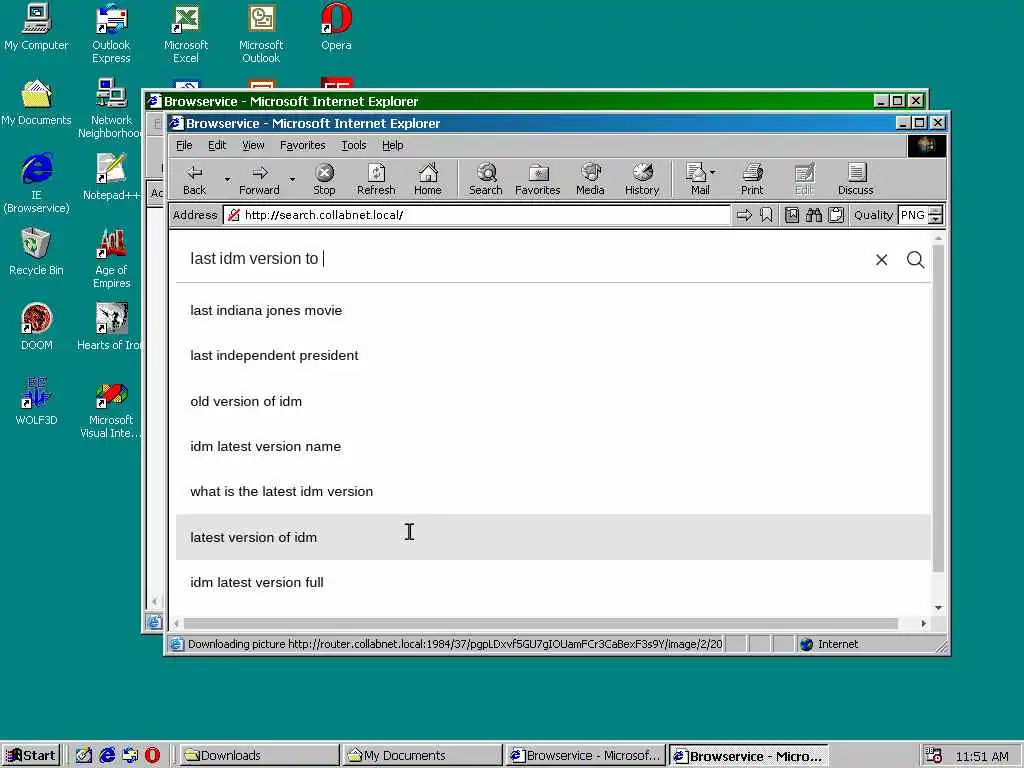Select suggestion "what is the latest idm version"

coord(552,491)
